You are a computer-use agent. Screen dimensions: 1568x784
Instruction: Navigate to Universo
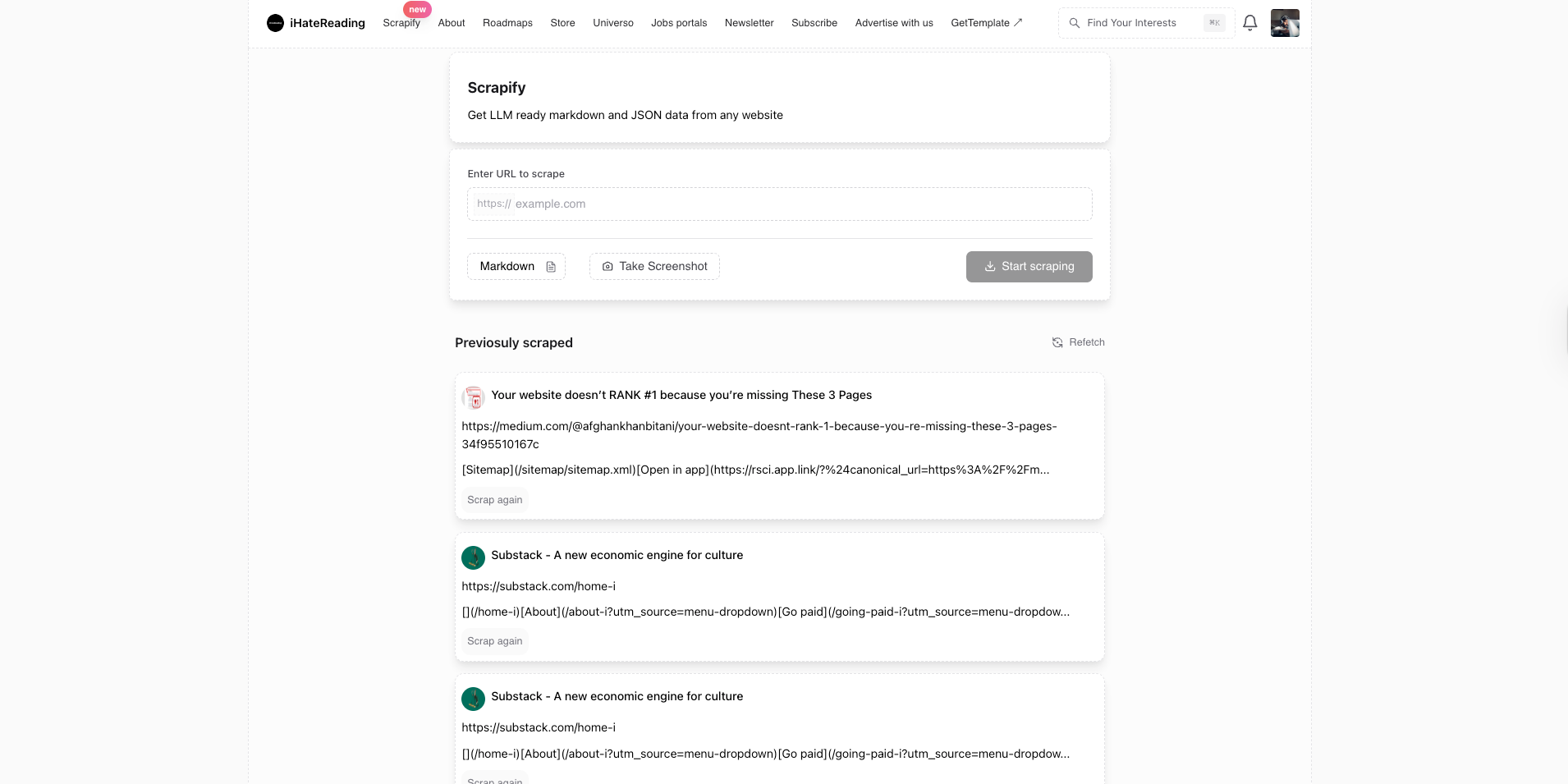(x=613, y=23)
